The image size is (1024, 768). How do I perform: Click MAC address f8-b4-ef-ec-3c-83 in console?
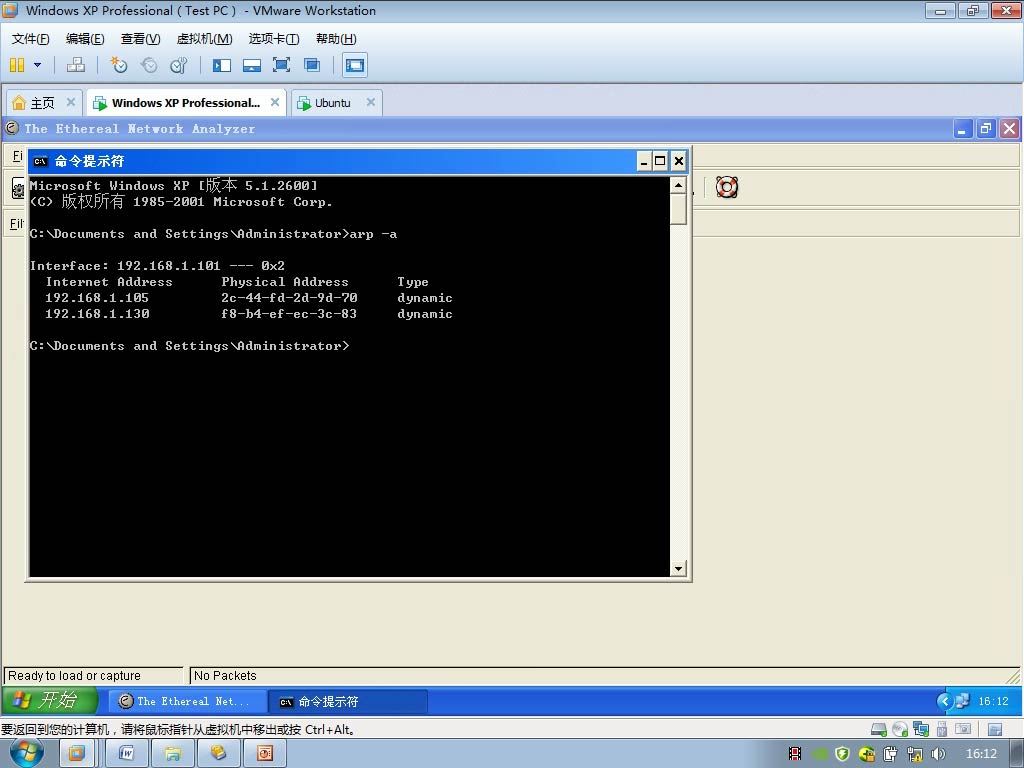(x=289, y=314)
